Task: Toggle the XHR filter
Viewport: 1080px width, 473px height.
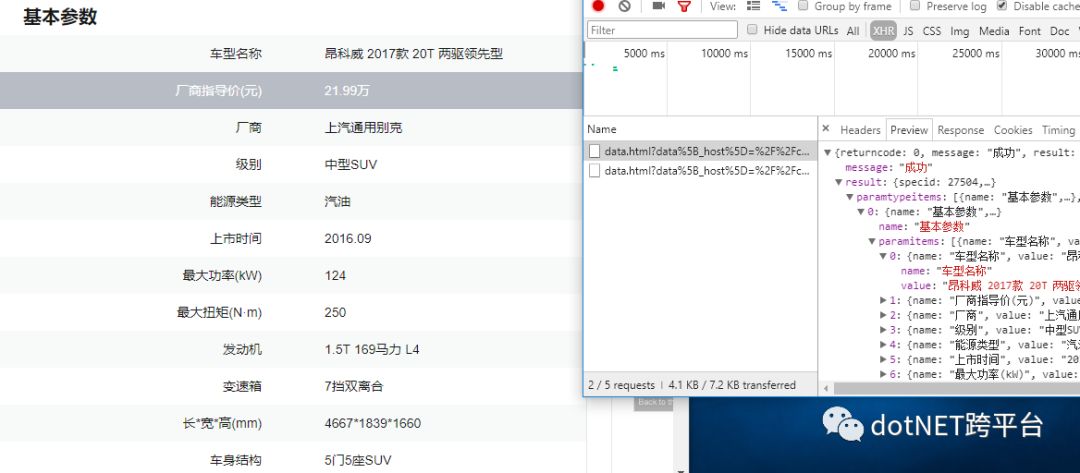Action: point(883,30)
